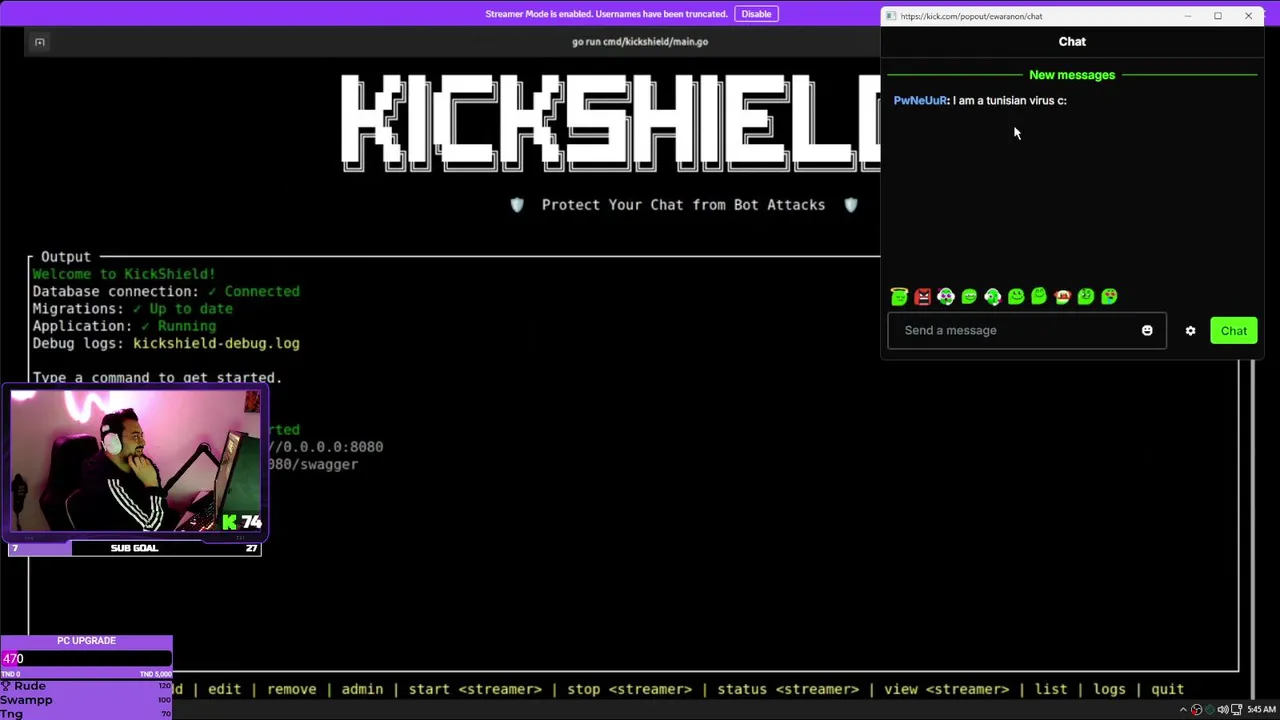Expand hidden system tray icons chevron
This screenshot has height=720, width=1280.
[1184, 710]
